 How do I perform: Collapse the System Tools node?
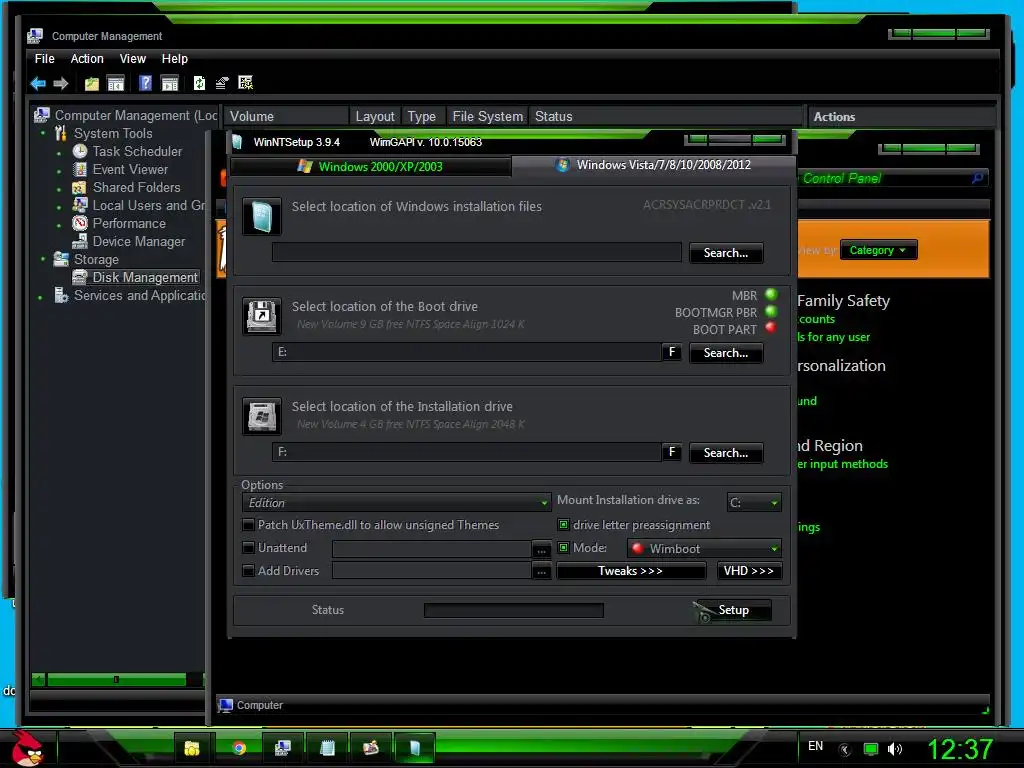coord(43,133)
